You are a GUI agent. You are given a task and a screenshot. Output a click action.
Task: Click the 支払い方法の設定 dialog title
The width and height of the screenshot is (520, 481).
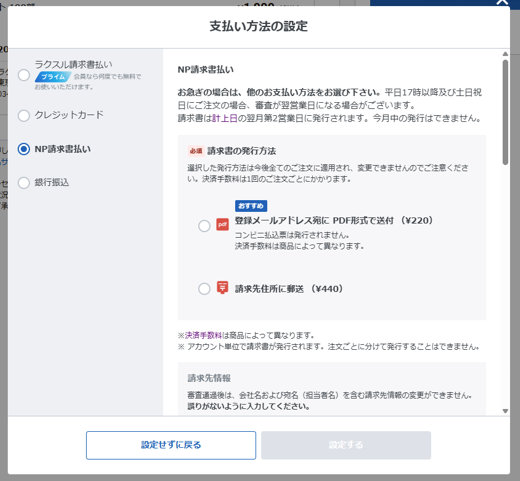[x=259, y=26]
